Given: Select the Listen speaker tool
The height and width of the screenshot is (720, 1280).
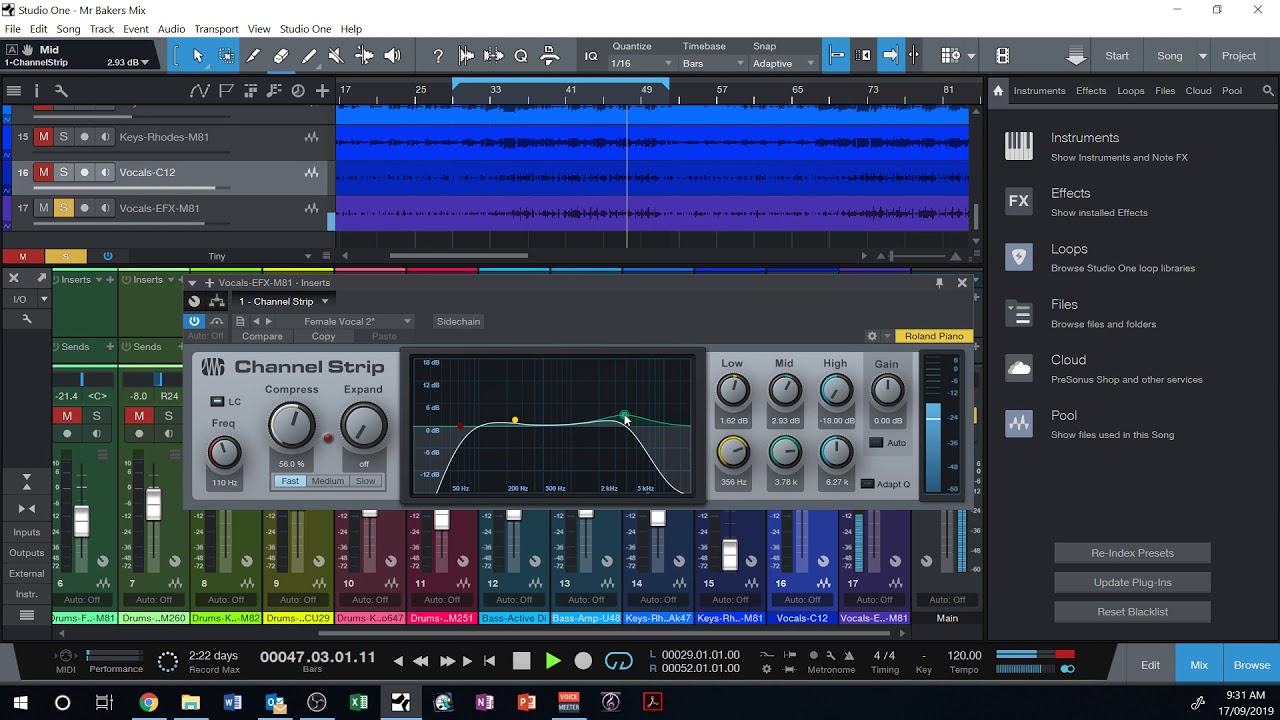Looking at the screenshot, I should [x=393, y=56].
